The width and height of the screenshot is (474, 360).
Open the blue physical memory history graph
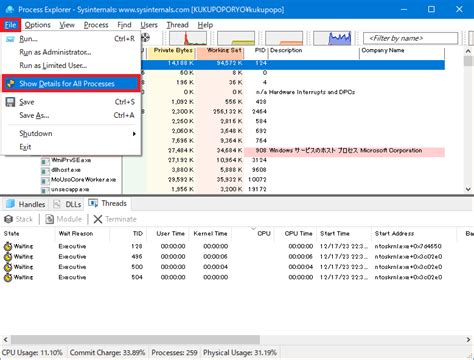pos(332,38)
